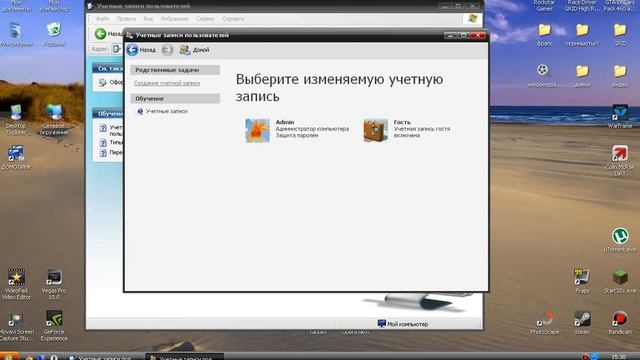
Task: Launch Vegas Pro 10.0 shortcut
Action: pyautogui.click(x=54, y=277)
